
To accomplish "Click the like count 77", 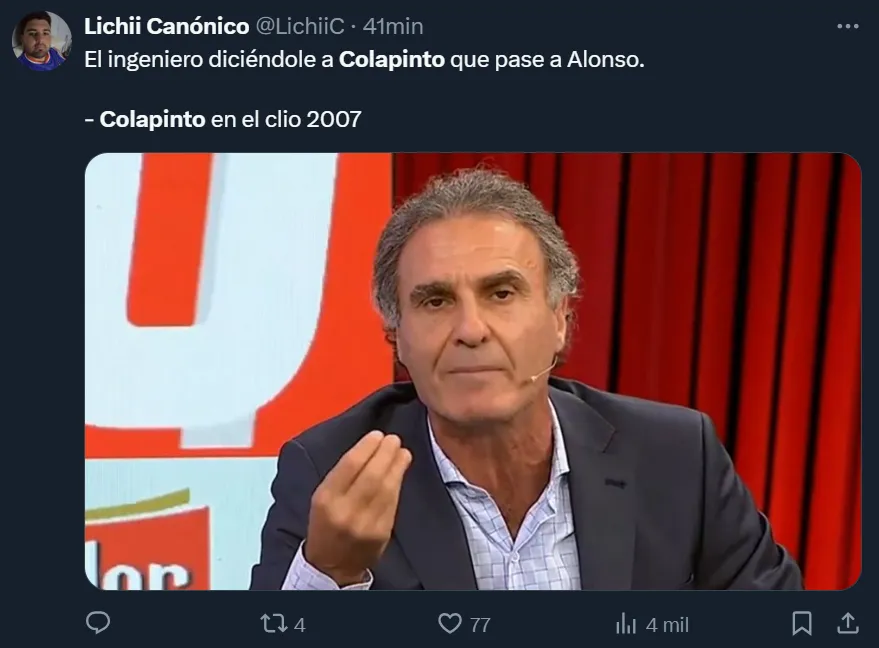I will point(480,625).
